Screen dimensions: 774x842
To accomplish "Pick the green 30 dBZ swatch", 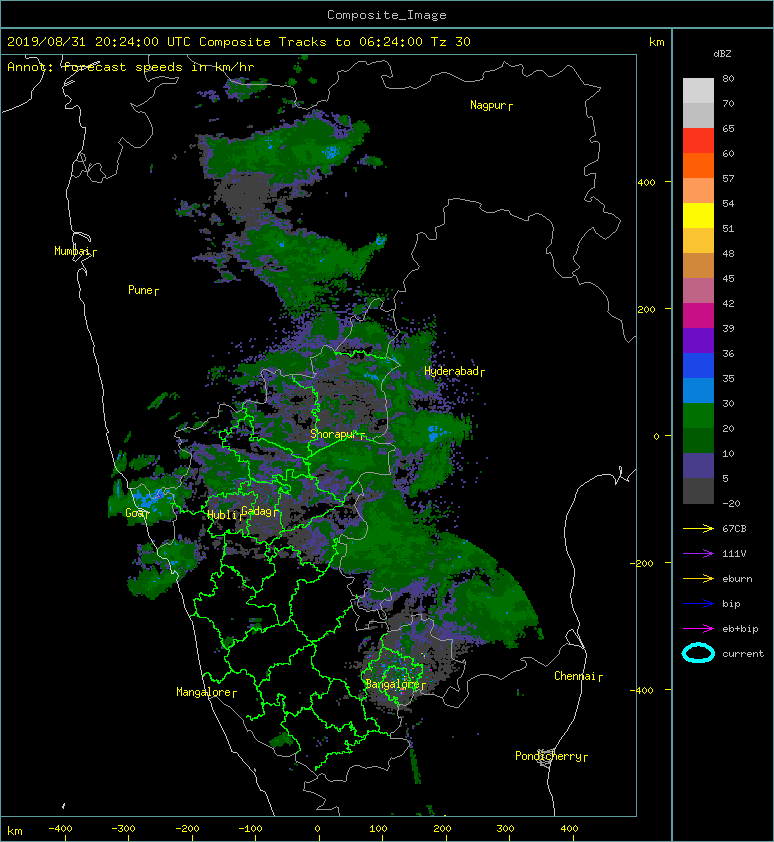I will pos(698,415).
